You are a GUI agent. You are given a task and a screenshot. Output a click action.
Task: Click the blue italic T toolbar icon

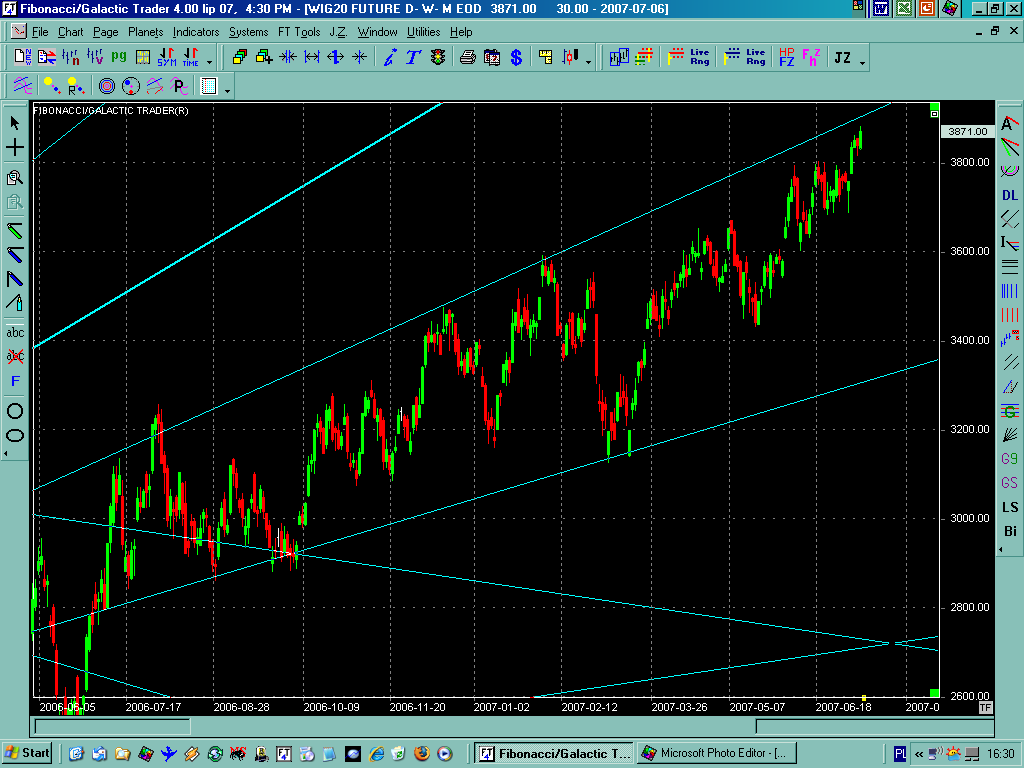click(413, 57)
